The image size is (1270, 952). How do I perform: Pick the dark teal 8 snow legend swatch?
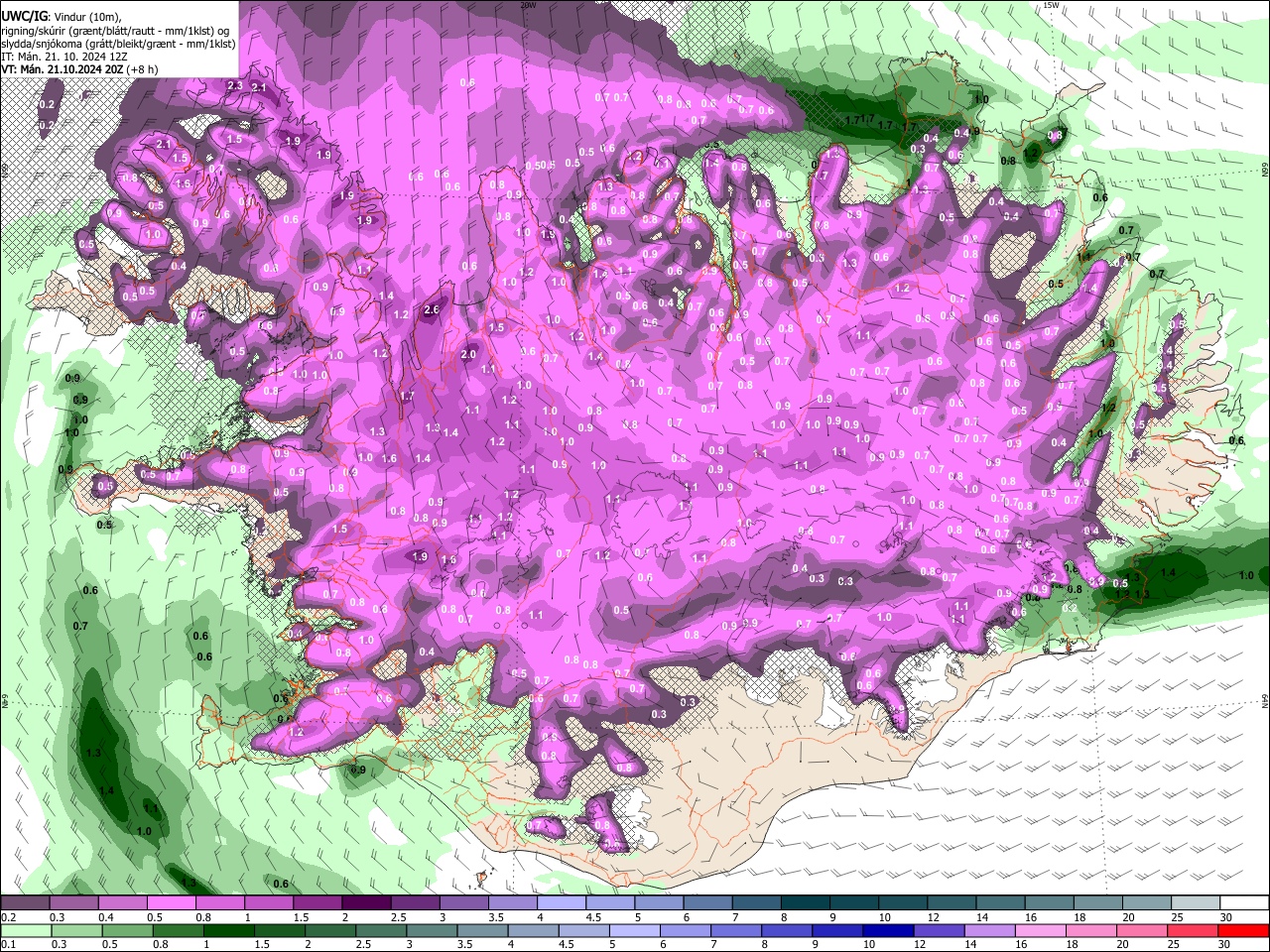coord(806,903)
